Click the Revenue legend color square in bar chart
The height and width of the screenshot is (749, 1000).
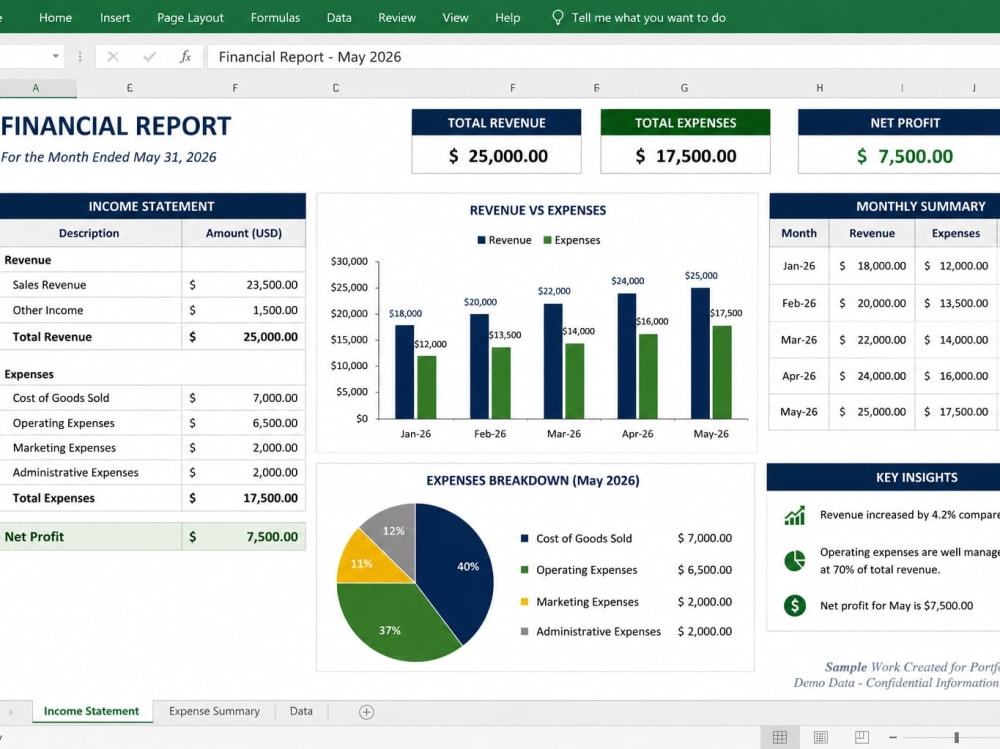[482, 241]
